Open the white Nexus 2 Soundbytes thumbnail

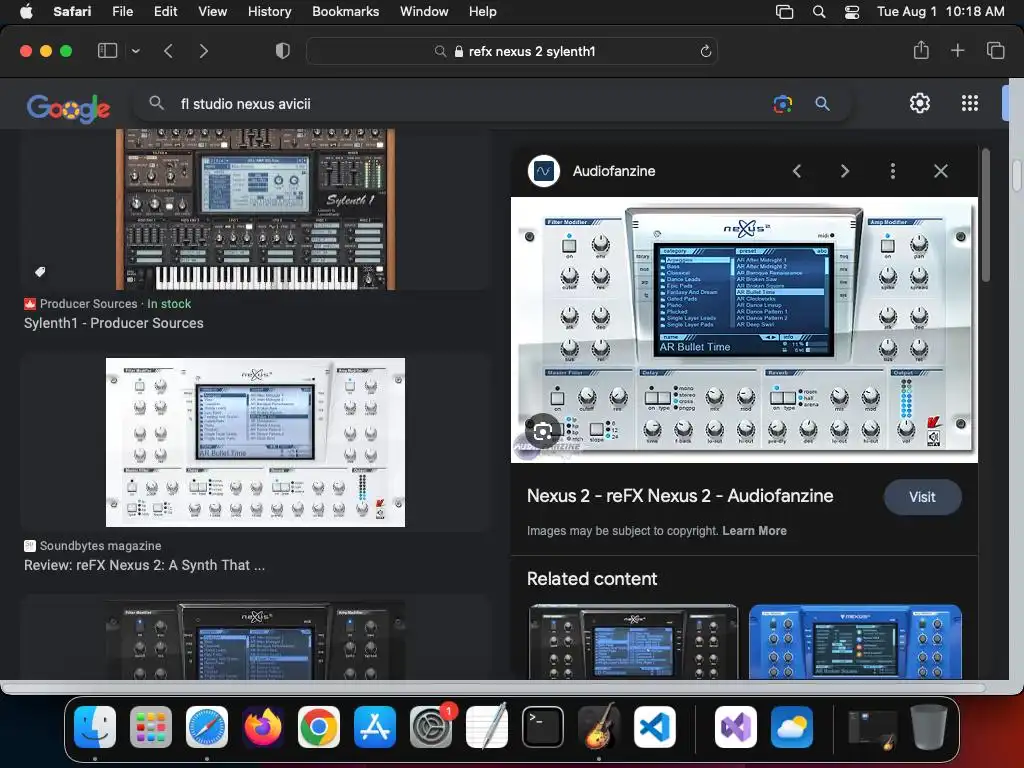[x=255, y=442]
